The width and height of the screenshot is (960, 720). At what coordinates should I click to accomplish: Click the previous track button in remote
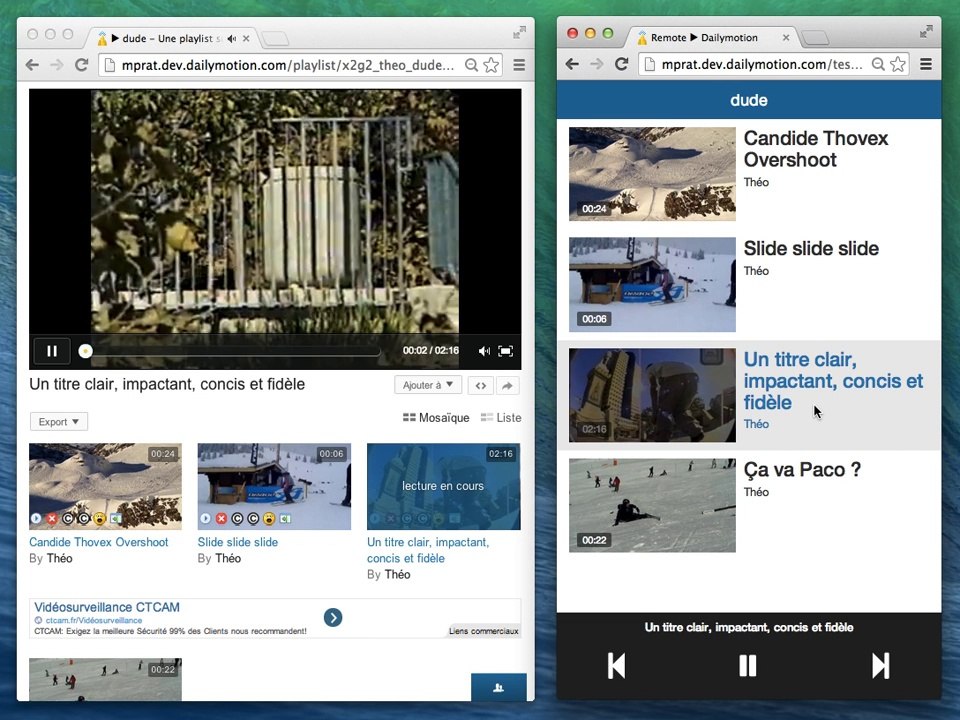click(617, 666)
